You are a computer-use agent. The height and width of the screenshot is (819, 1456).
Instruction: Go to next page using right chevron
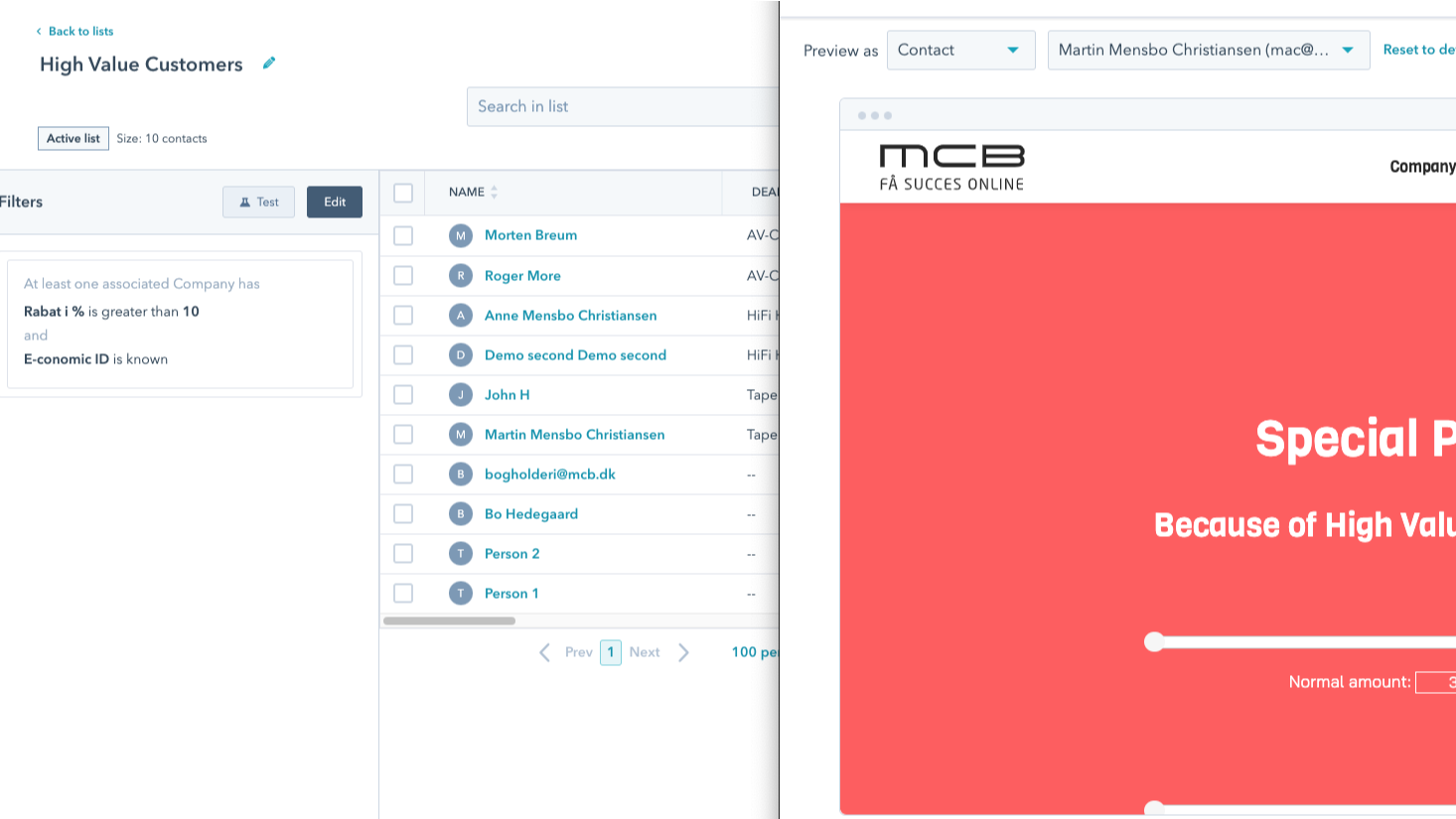[x=683, y=652]
